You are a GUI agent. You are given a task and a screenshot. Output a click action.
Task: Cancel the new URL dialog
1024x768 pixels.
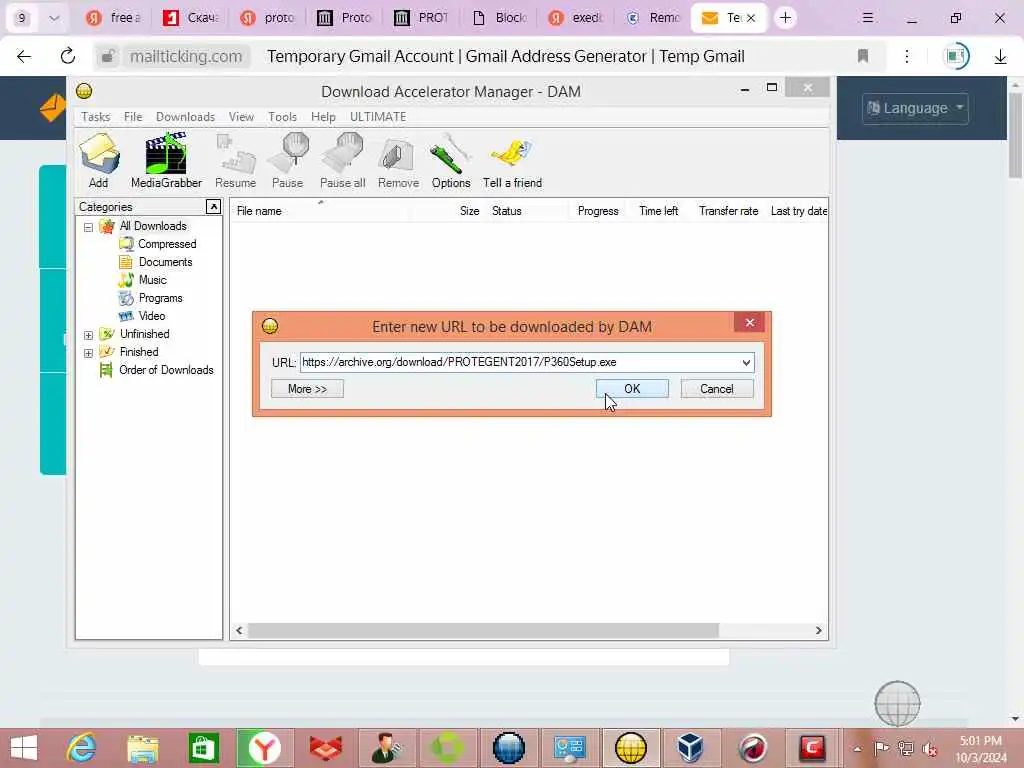pos(716,389)
